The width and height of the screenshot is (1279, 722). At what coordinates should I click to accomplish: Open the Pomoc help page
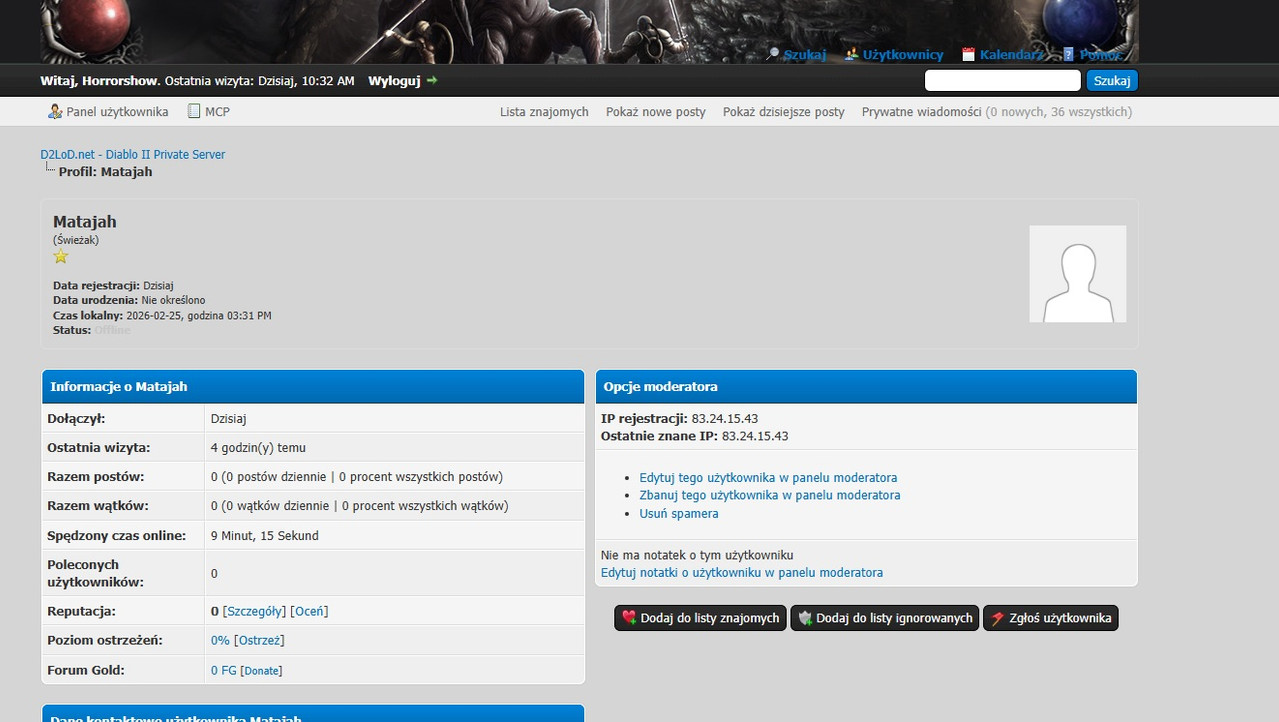click(x=1100, y=55)
